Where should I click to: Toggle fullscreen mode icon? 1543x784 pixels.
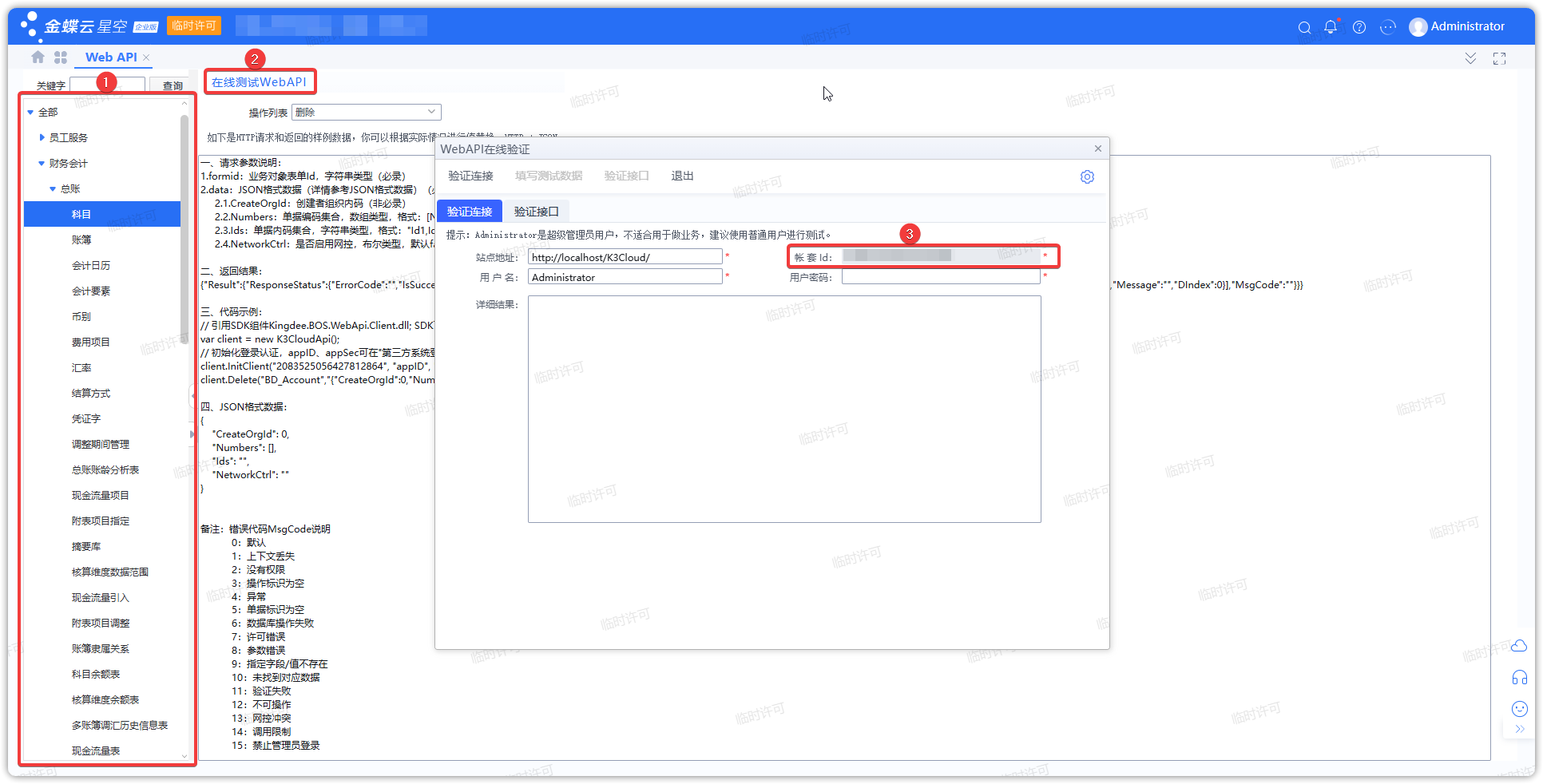tap(1499, 58)
